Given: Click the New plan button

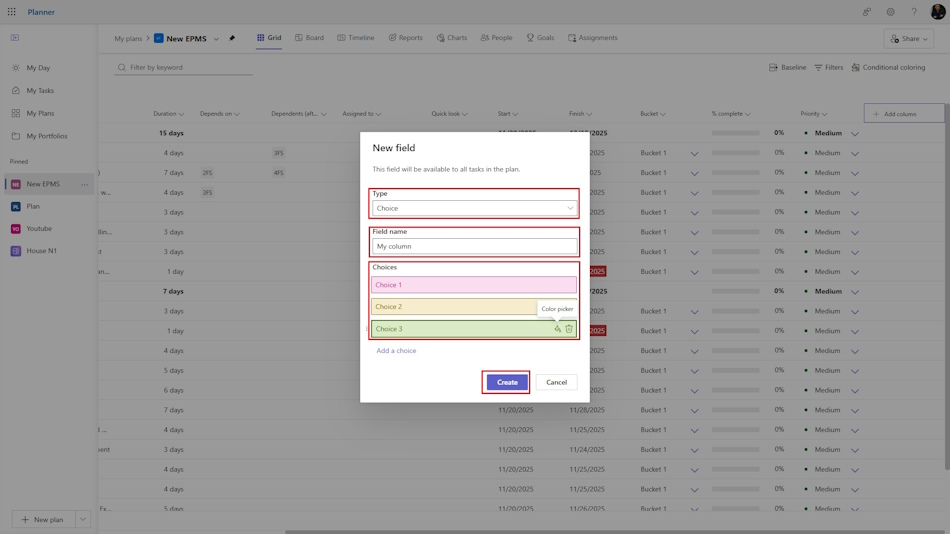Looking at the screenshot, I should coord(43,519).
